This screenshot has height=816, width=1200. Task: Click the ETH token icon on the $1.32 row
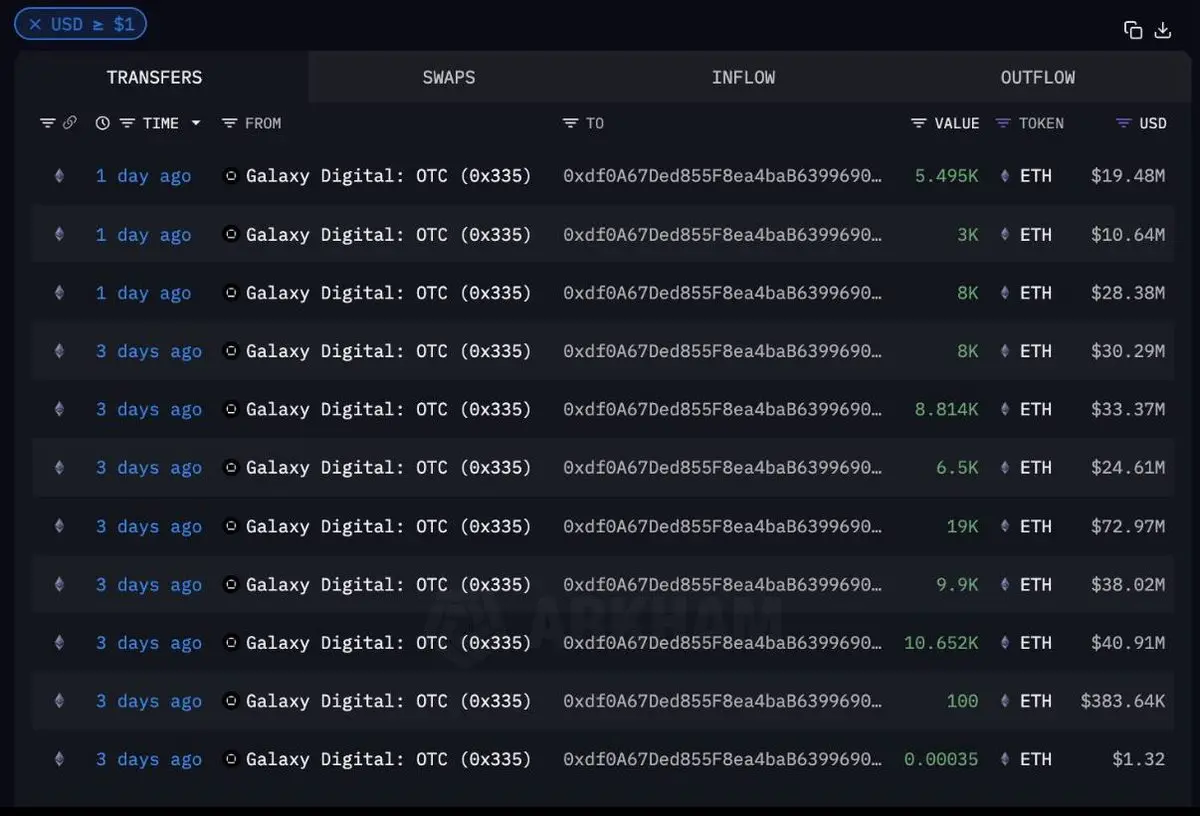tap(1005, 759)
